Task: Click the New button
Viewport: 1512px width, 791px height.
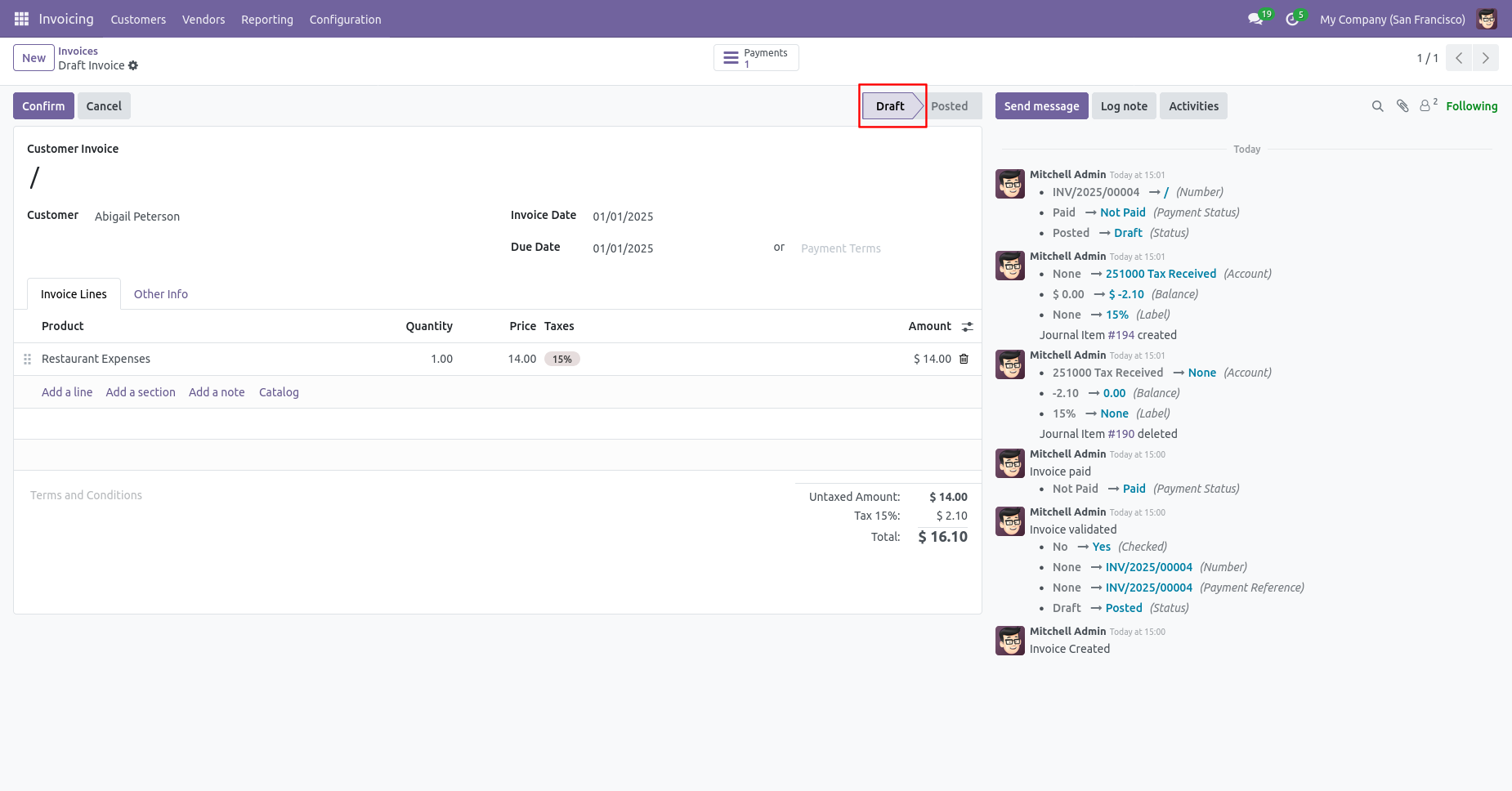Action: click(34, 58)
